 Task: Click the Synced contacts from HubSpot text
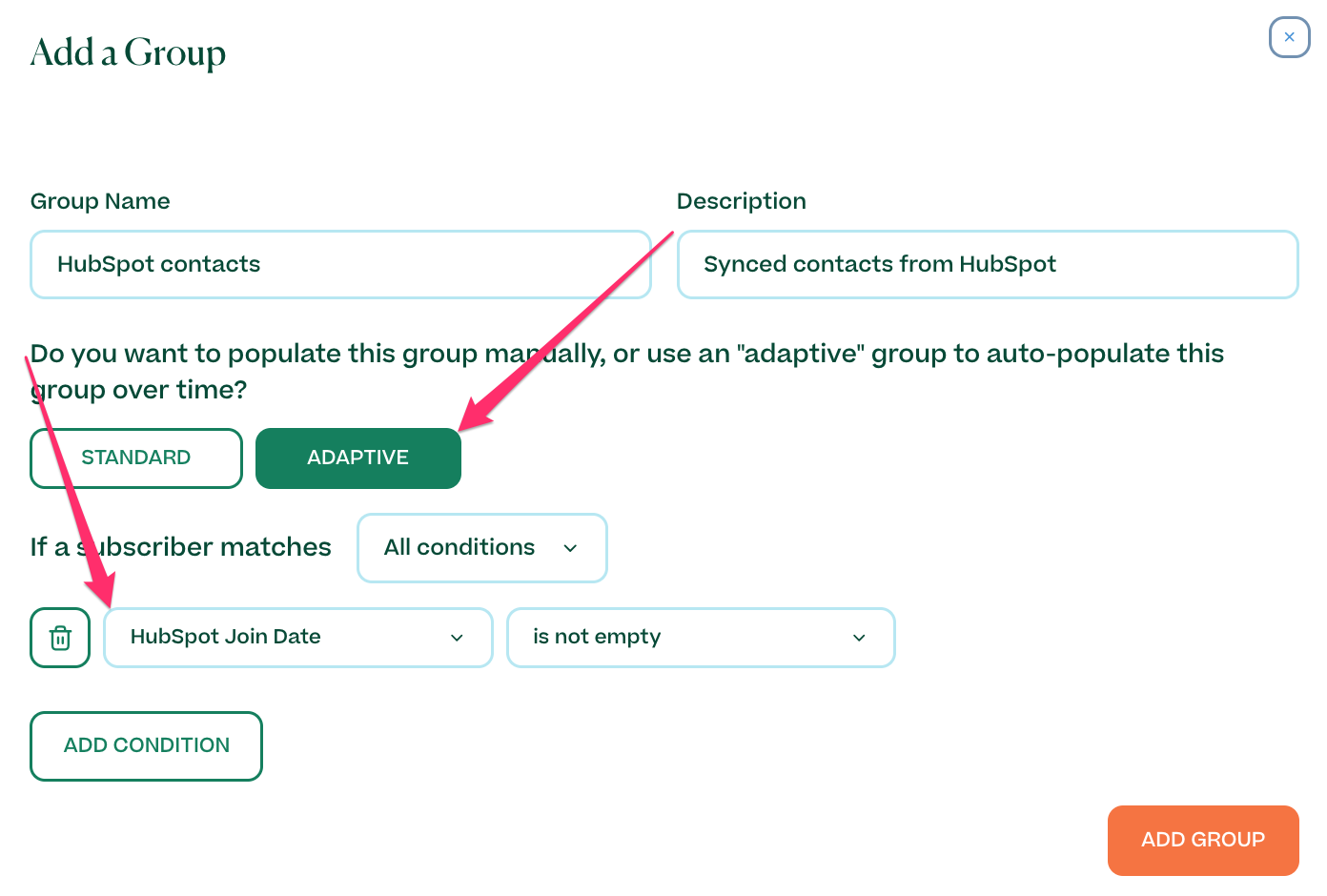[879, 264]
